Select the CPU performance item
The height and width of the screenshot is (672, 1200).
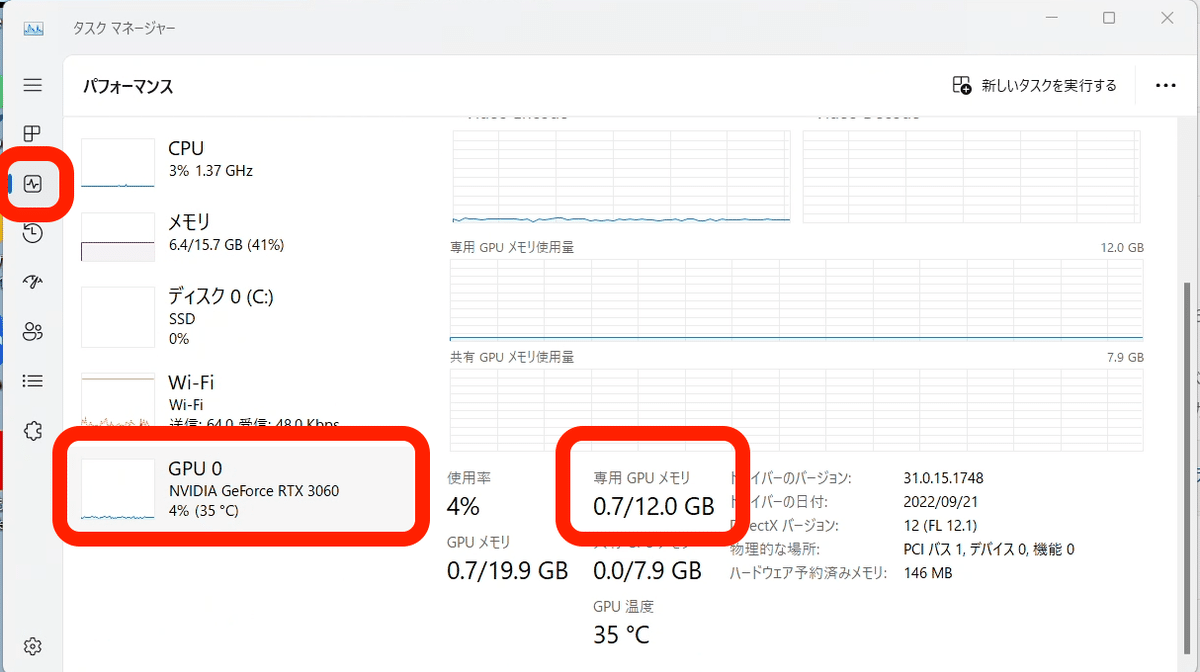(x=240, y=160)
